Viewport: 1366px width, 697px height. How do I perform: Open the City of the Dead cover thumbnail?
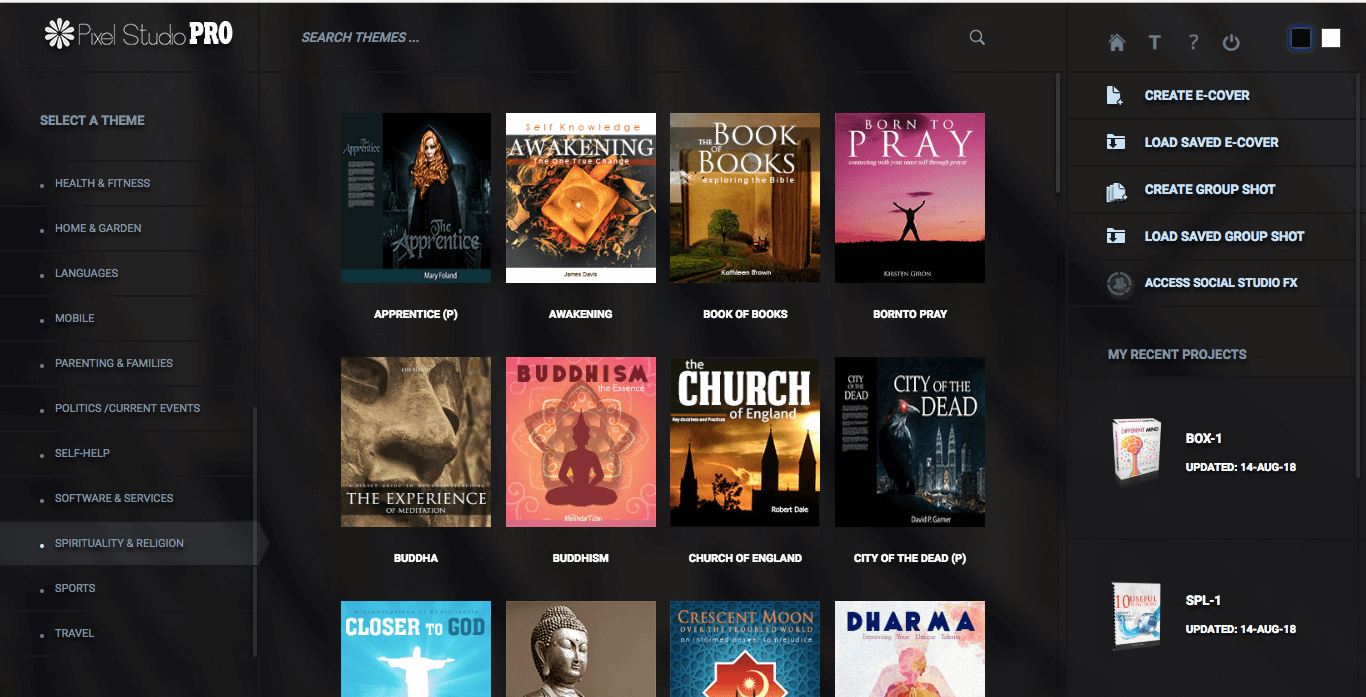(x=910, y=442)
